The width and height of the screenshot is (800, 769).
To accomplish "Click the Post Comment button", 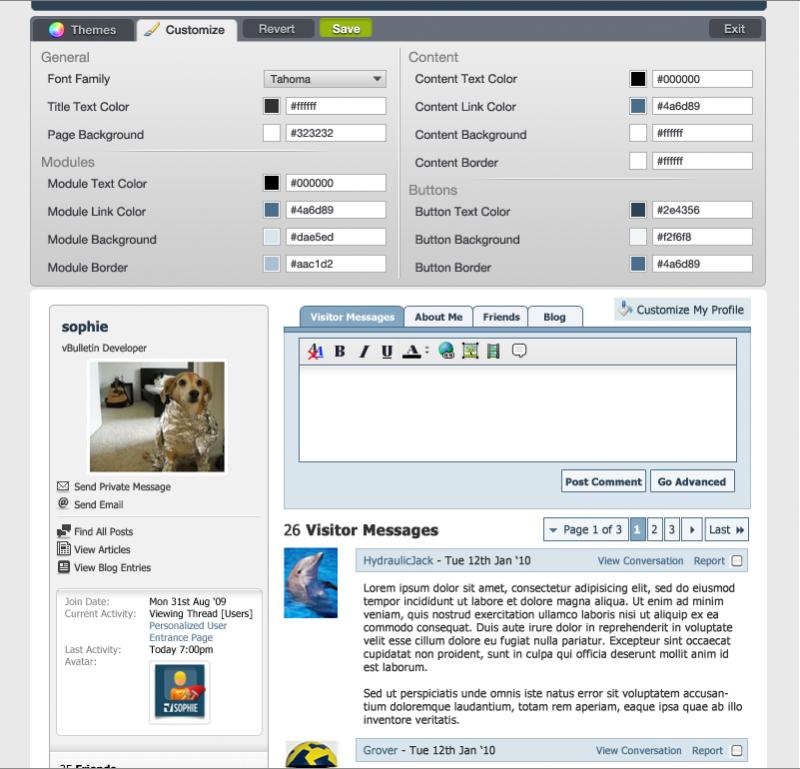I will pos(603,481).
